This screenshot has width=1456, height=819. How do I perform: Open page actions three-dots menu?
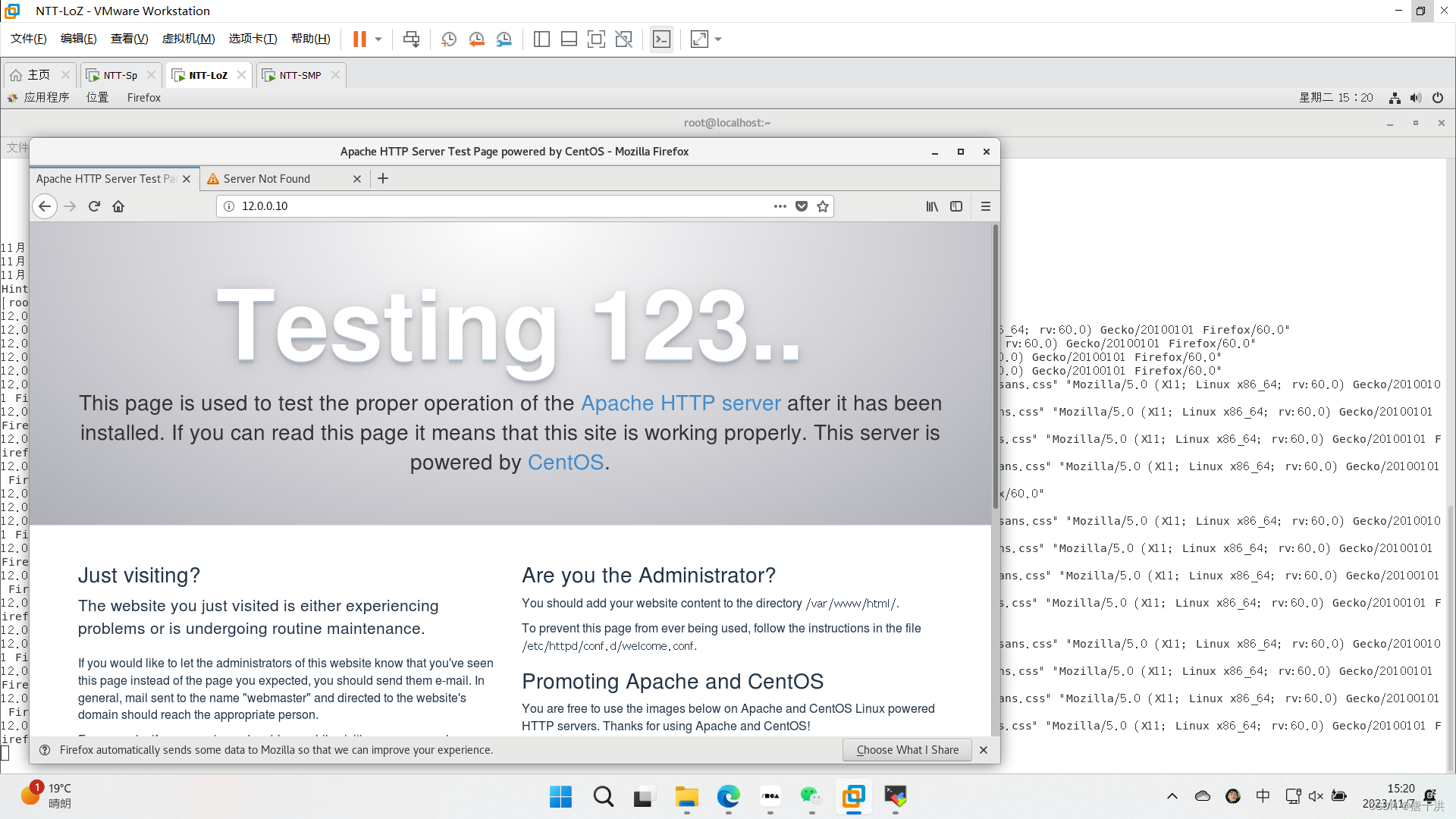coord(780,206)
